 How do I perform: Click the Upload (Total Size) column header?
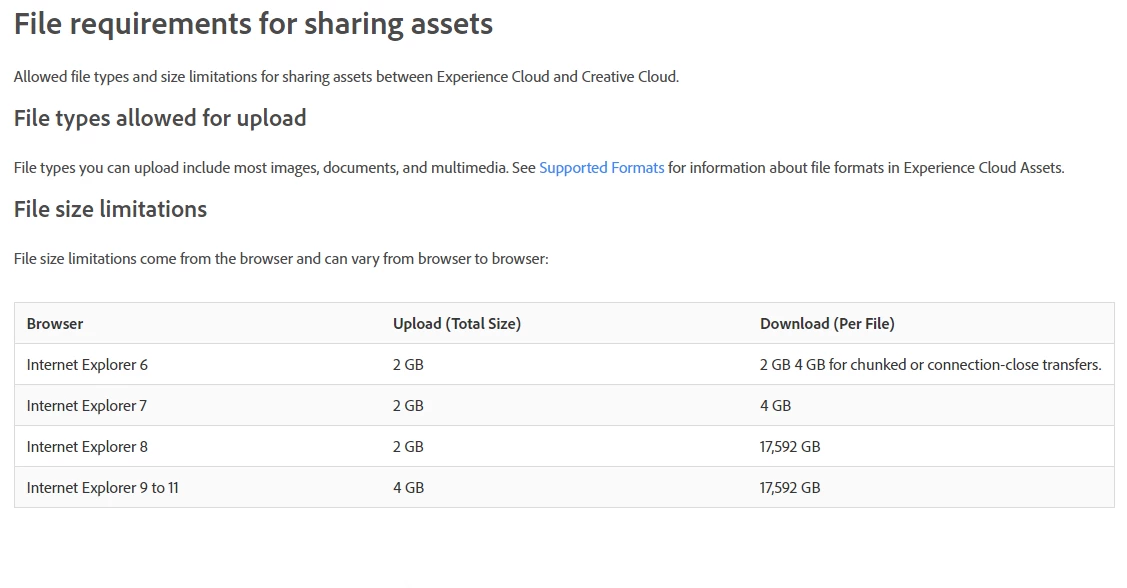coord(456,324)
